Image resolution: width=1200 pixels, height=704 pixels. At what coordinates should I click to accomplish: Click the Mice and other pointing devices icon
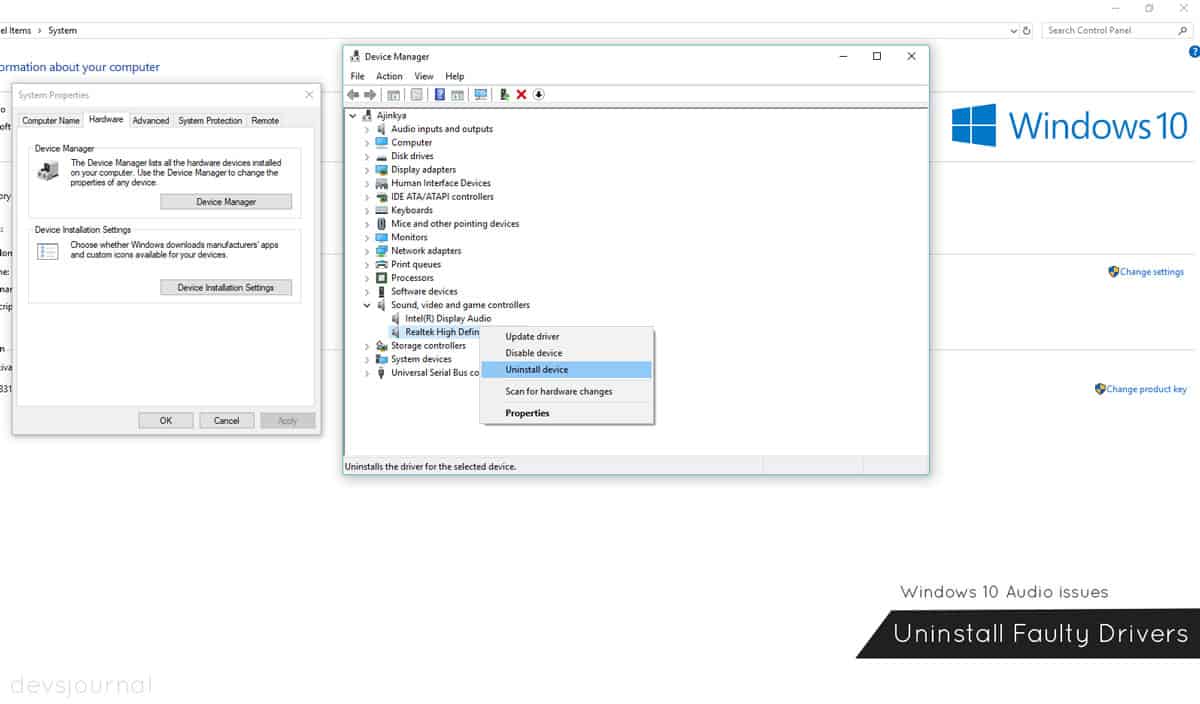click(x=381, y=224)
